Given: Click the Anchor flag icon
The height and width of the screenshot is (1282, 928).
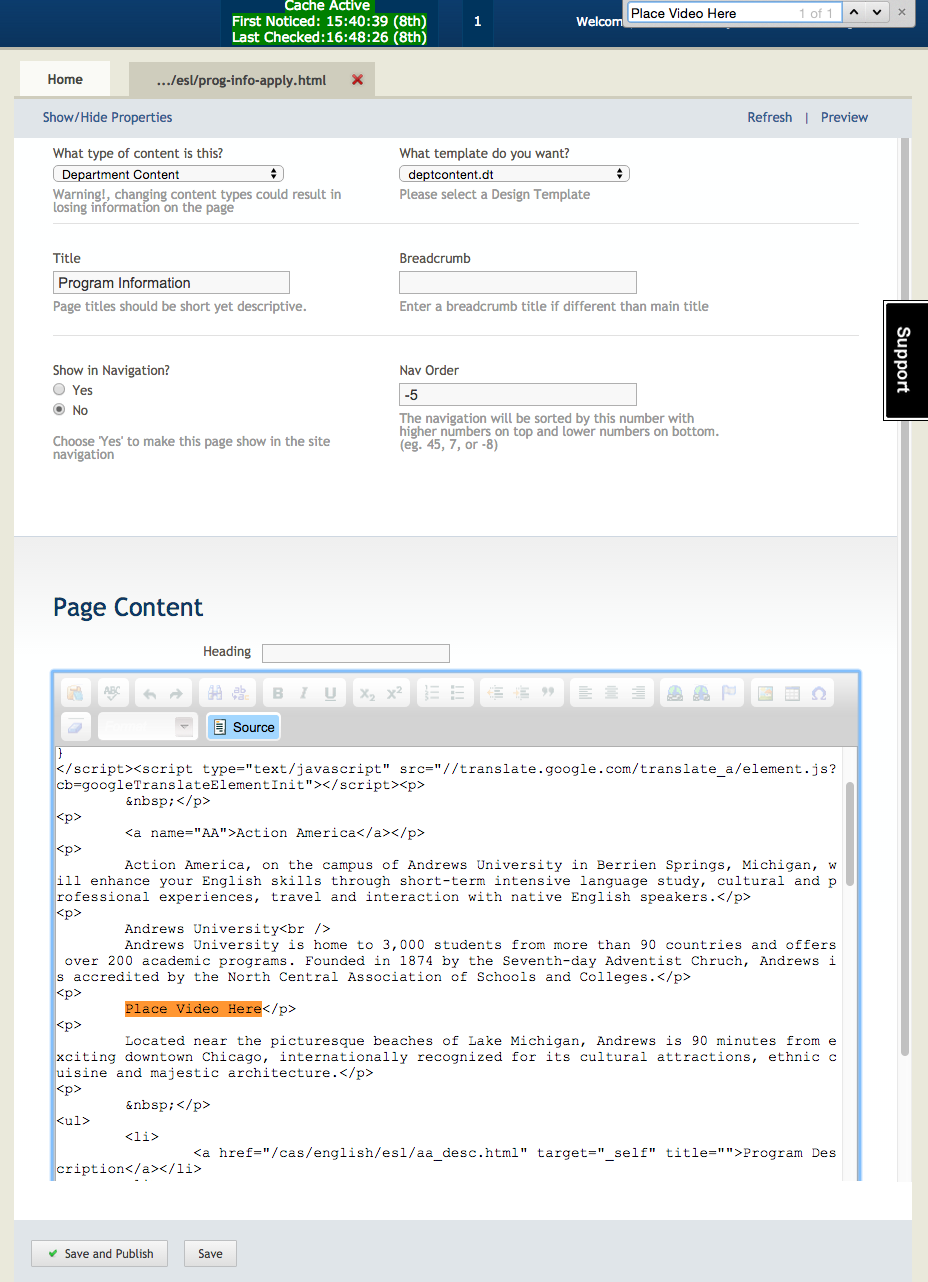Looking at the screenshot, I should click(x=729, y=693).
